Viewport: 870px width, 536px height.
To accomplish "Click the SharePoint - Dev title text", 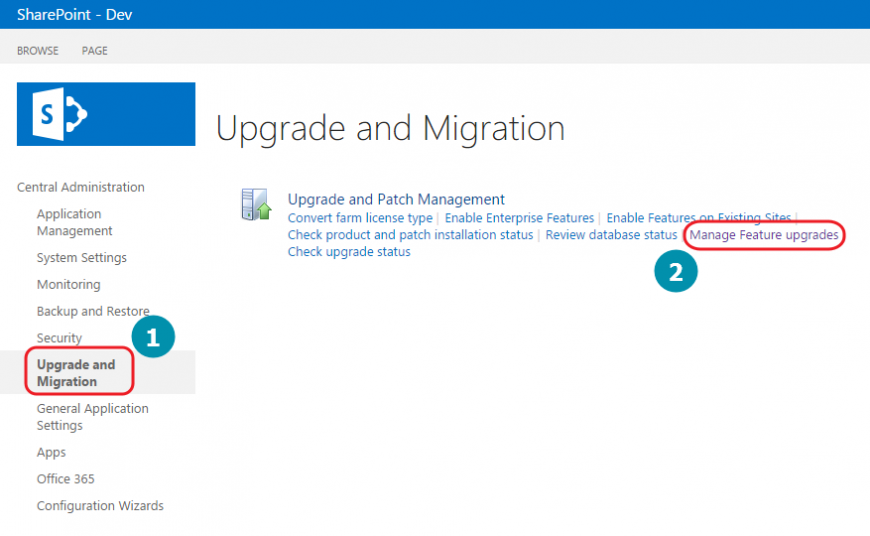I will [x=74, y=14].
